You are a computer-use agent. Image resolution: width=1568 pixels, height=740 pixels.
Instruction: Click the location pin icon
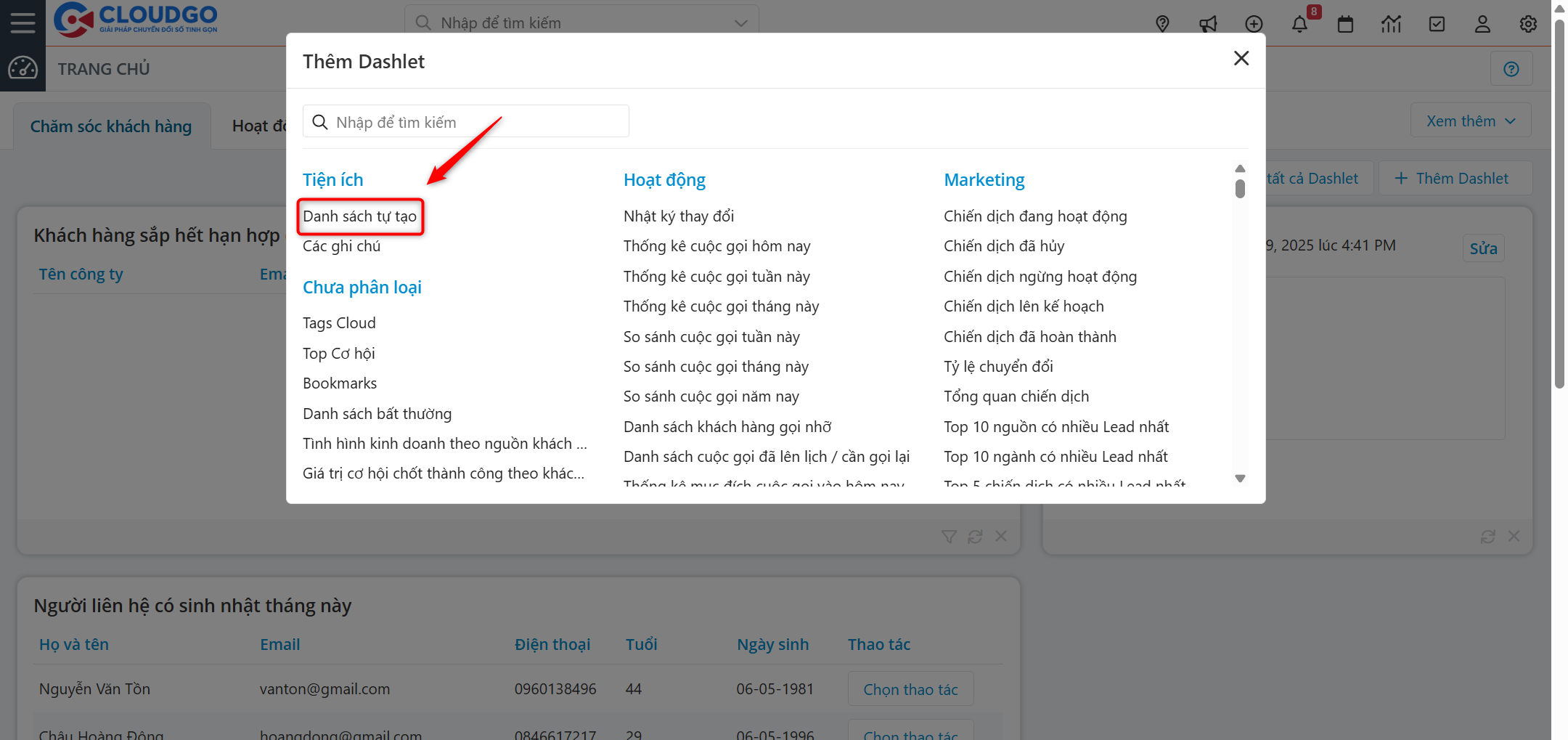[x=1162, y=24]
